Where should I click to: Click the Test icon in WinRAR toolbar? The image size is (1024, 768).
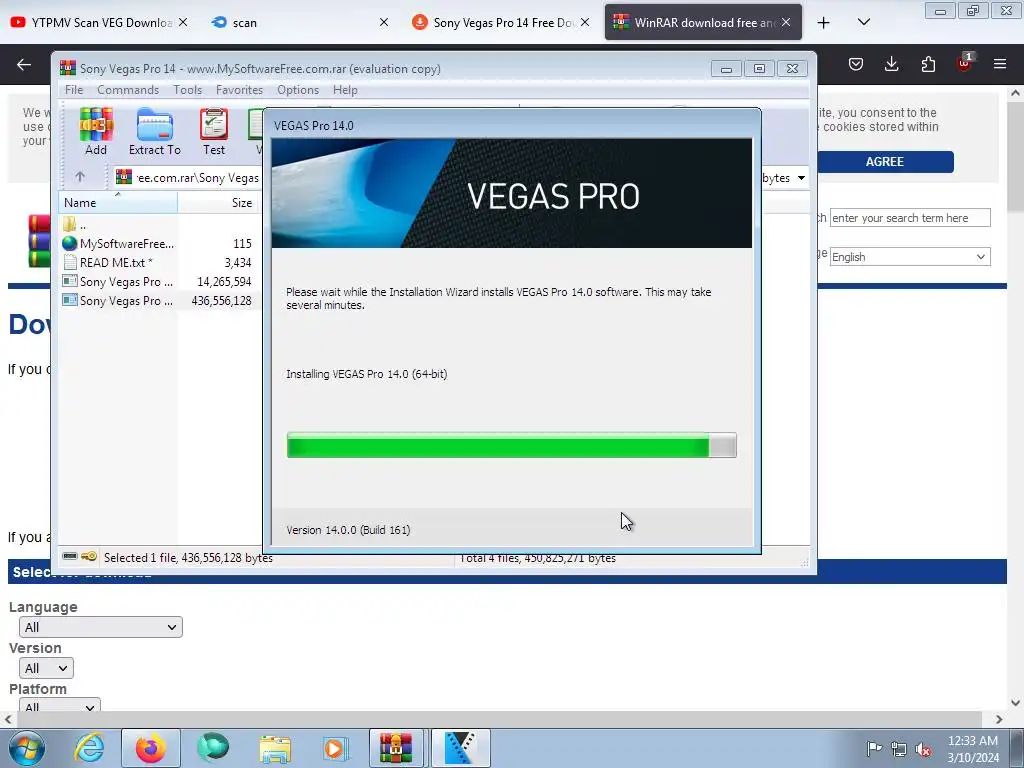[x=214, y=131]
